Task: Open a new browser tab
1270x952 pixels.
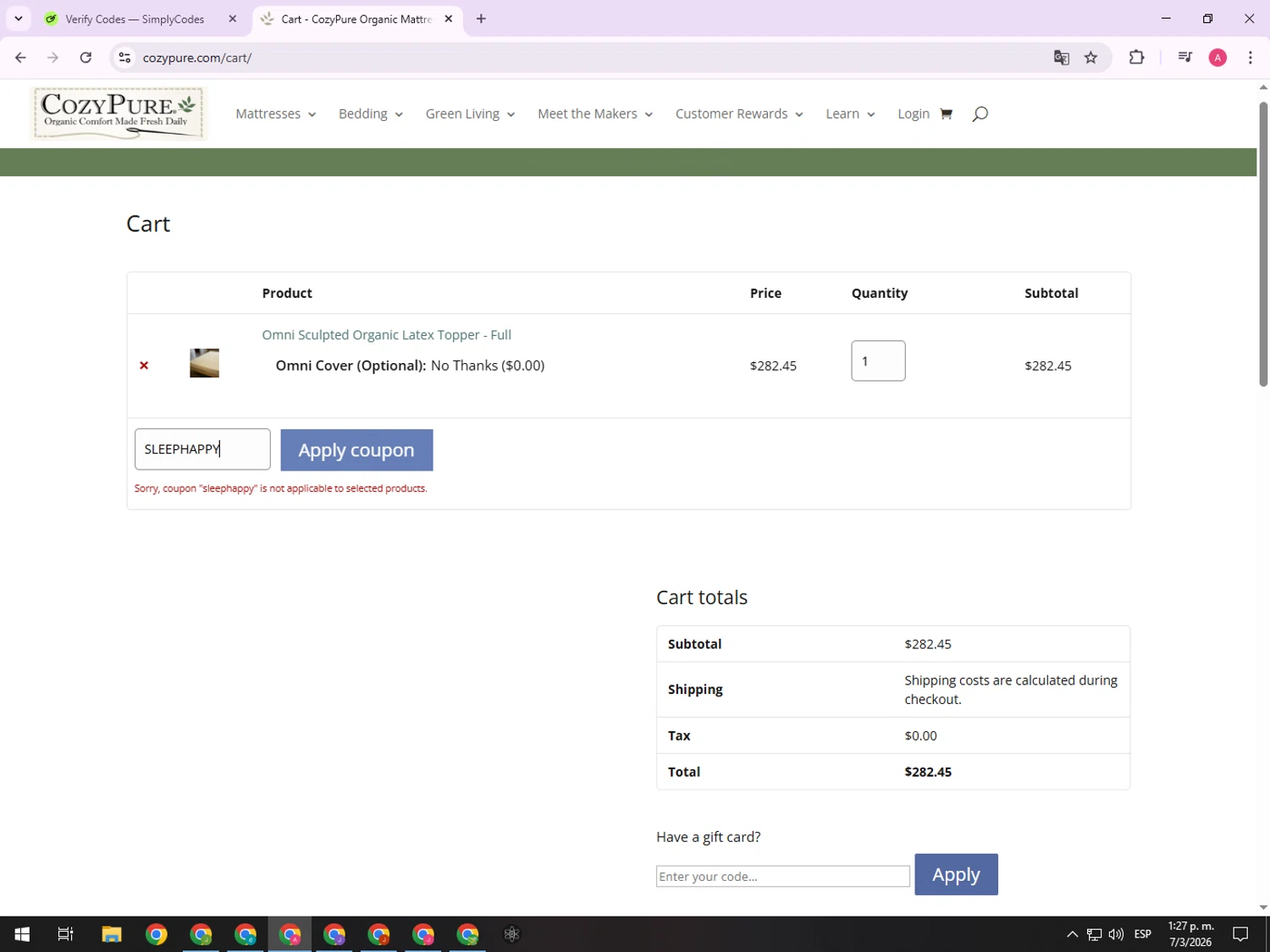Action: click(481, 19)
